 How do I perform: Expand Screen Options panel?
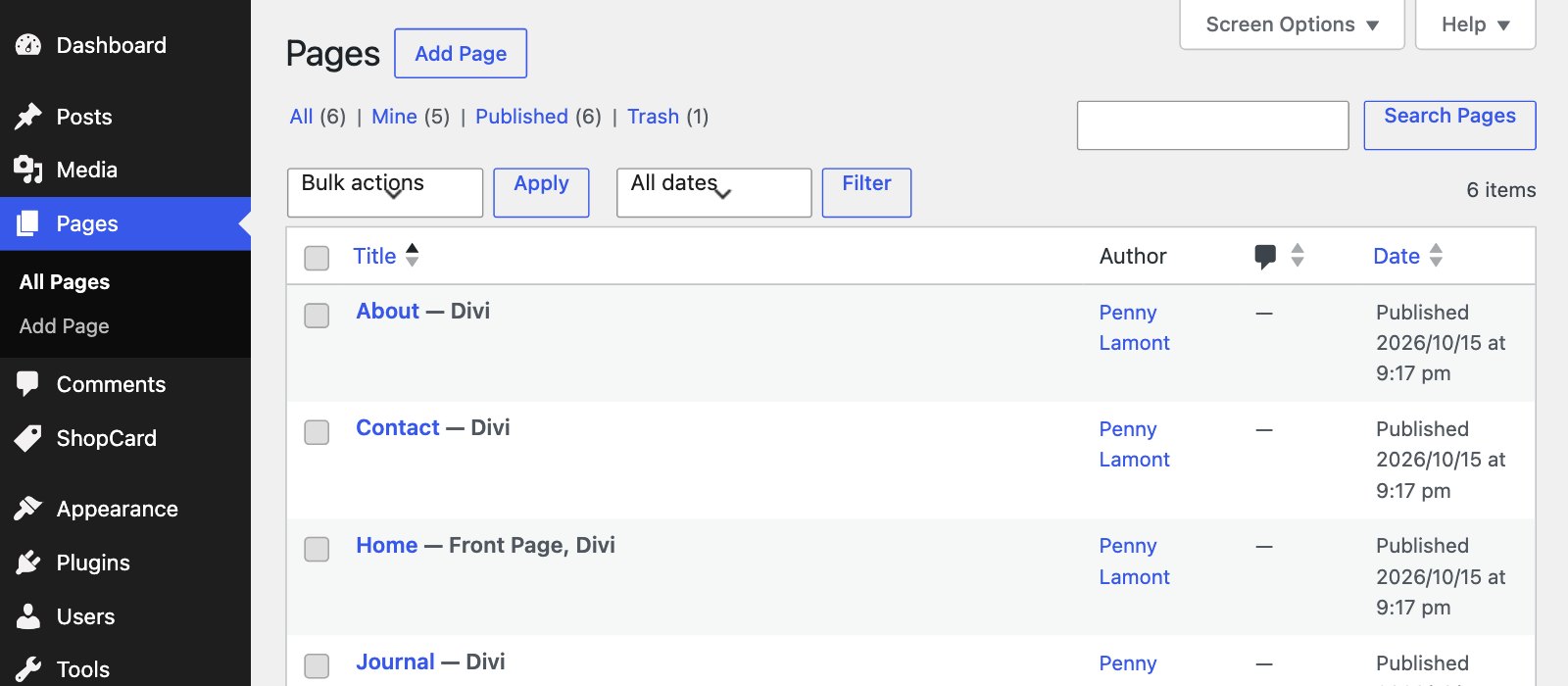(1292, 24)
